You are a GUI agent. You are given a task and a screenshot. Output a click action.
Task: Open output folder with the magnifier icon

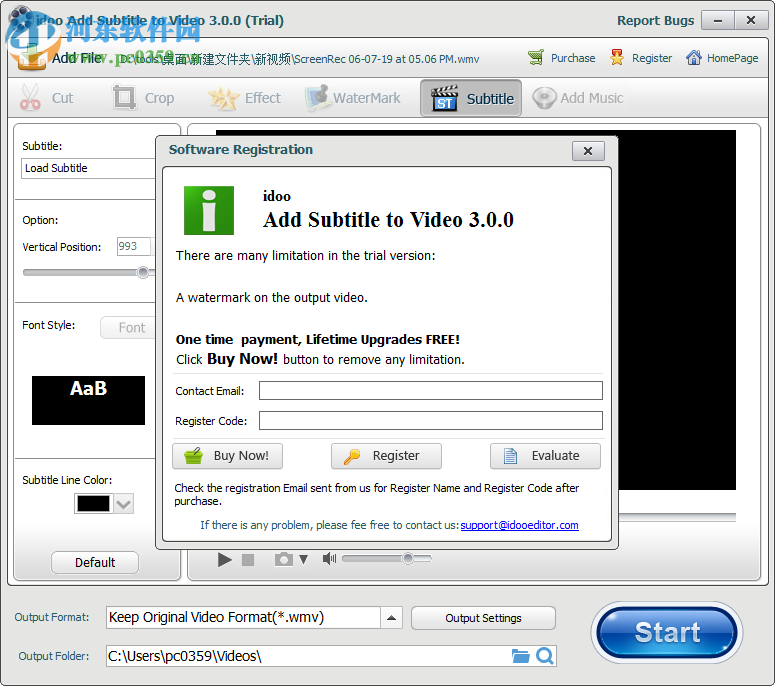[545, 656]
